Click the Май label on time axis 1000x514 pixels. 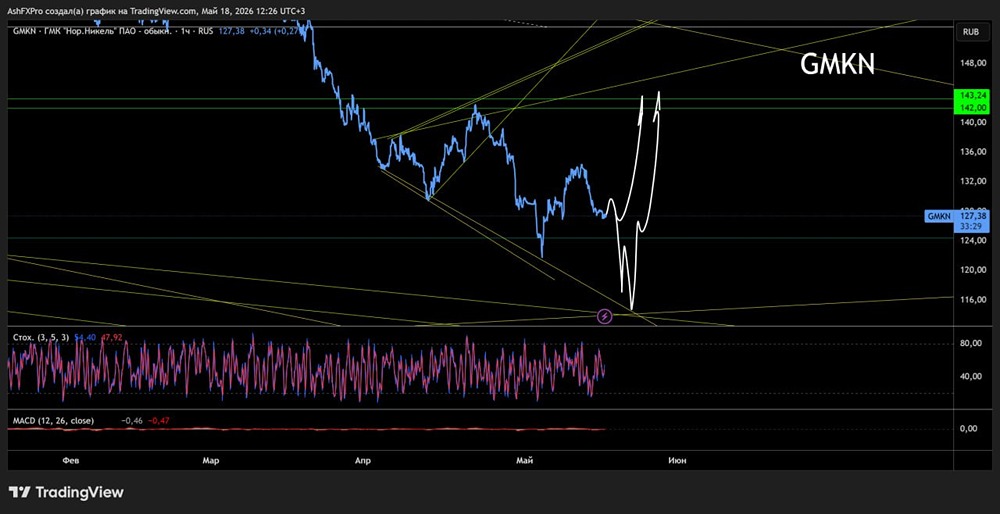[524, 460]
